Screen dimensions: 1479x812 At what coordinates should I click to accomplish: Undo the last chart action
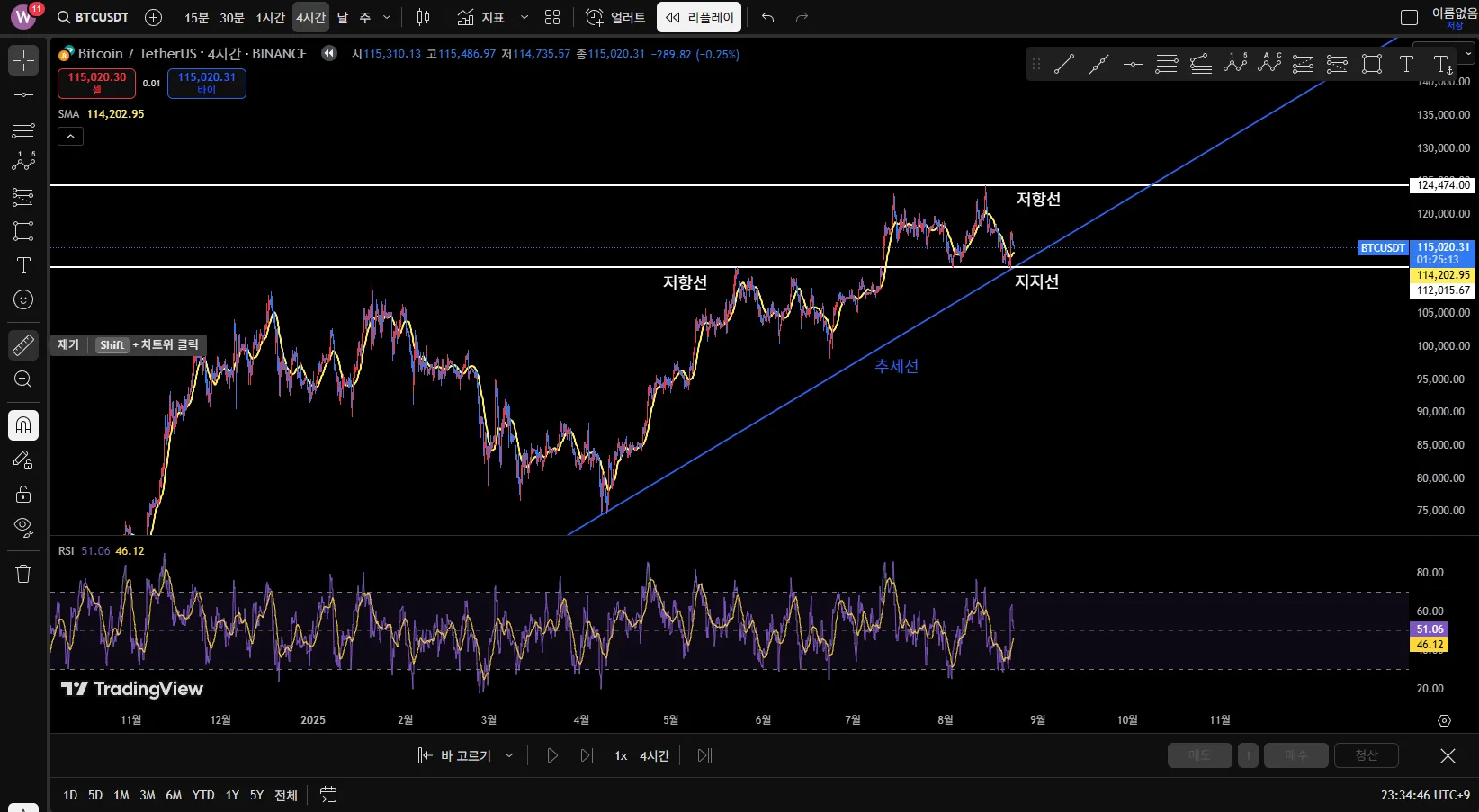click(767, 17)
